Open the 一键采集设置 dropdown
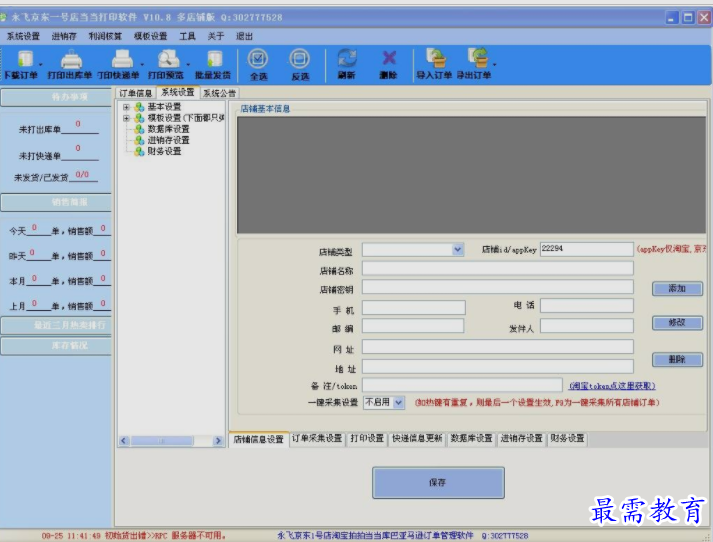Image resolution: width=713 pixels, height=542 pixels. point(398,402)
